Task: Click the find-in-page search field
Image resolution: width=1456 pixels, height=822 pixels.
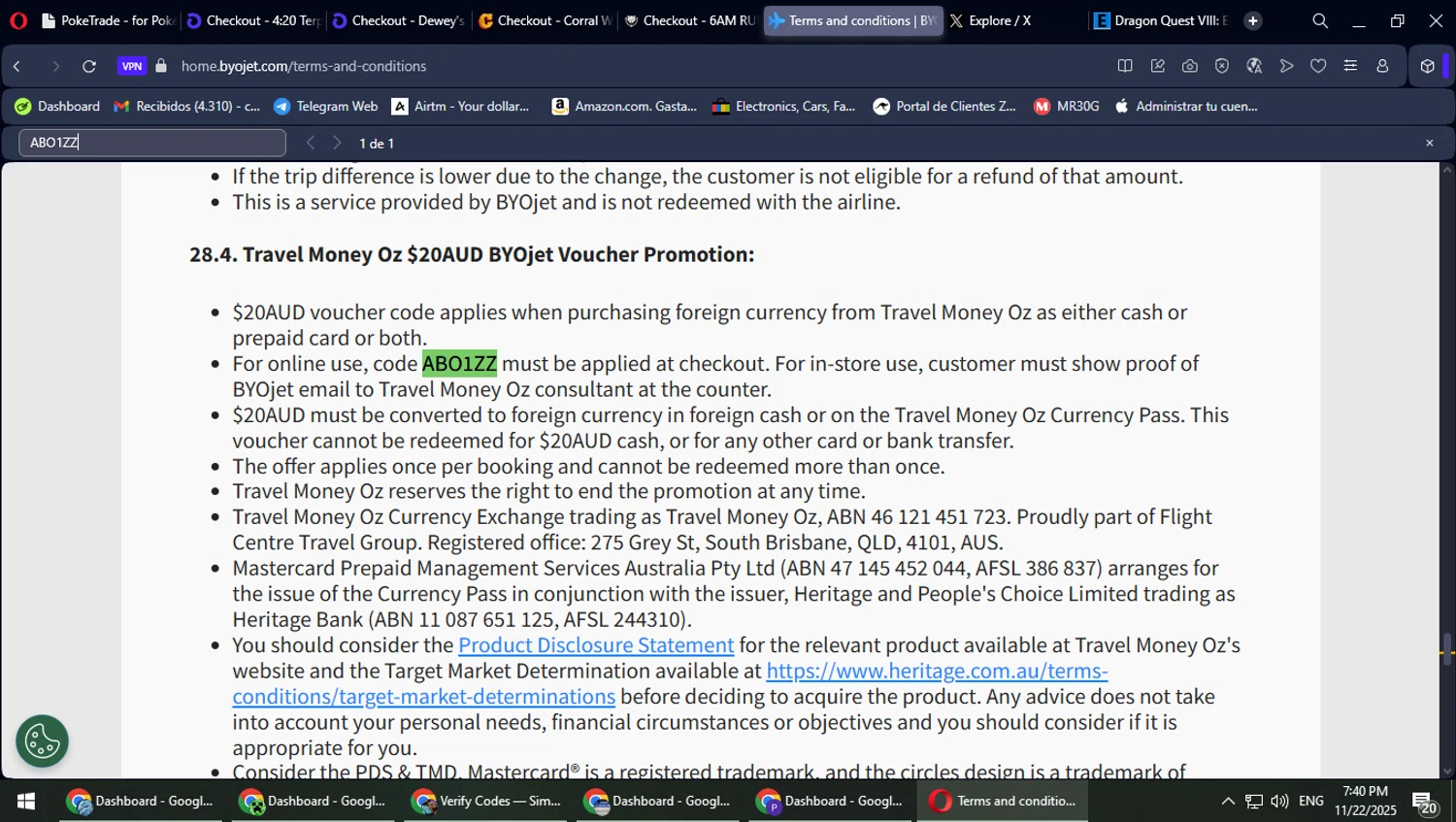Action: [152, 143]
